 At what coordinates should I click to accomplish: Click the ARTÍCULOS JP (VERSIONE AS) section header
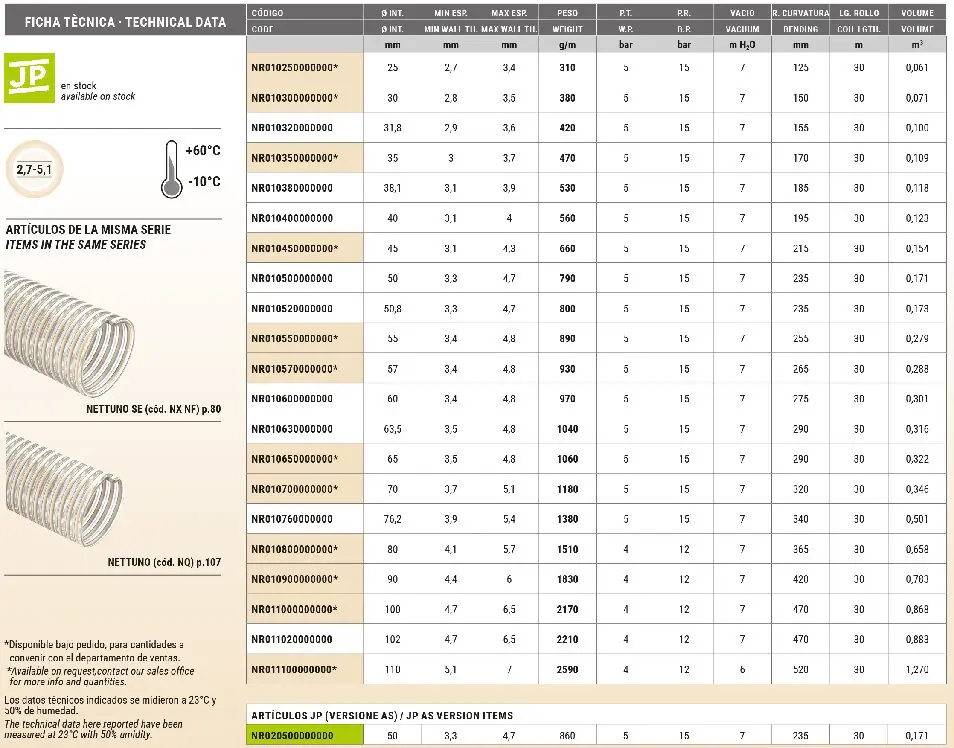pos(380,714)
